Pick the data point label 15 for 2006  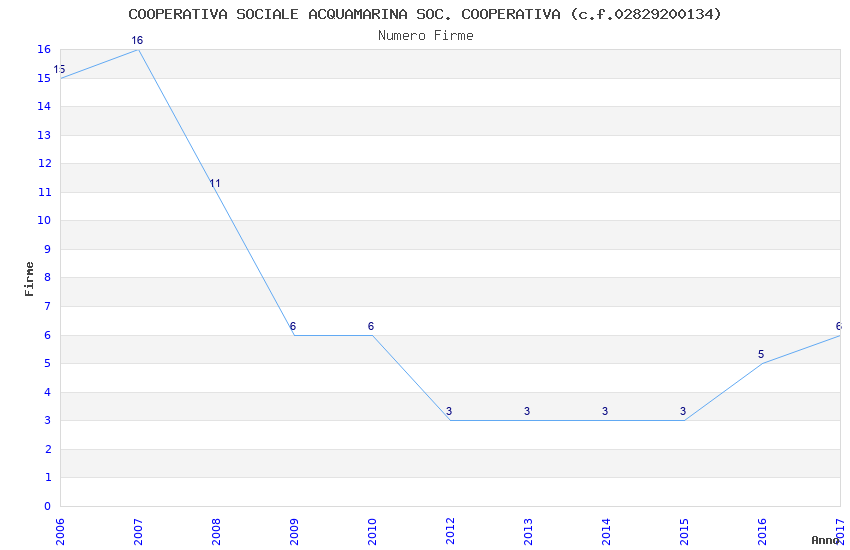coord(59,69)
